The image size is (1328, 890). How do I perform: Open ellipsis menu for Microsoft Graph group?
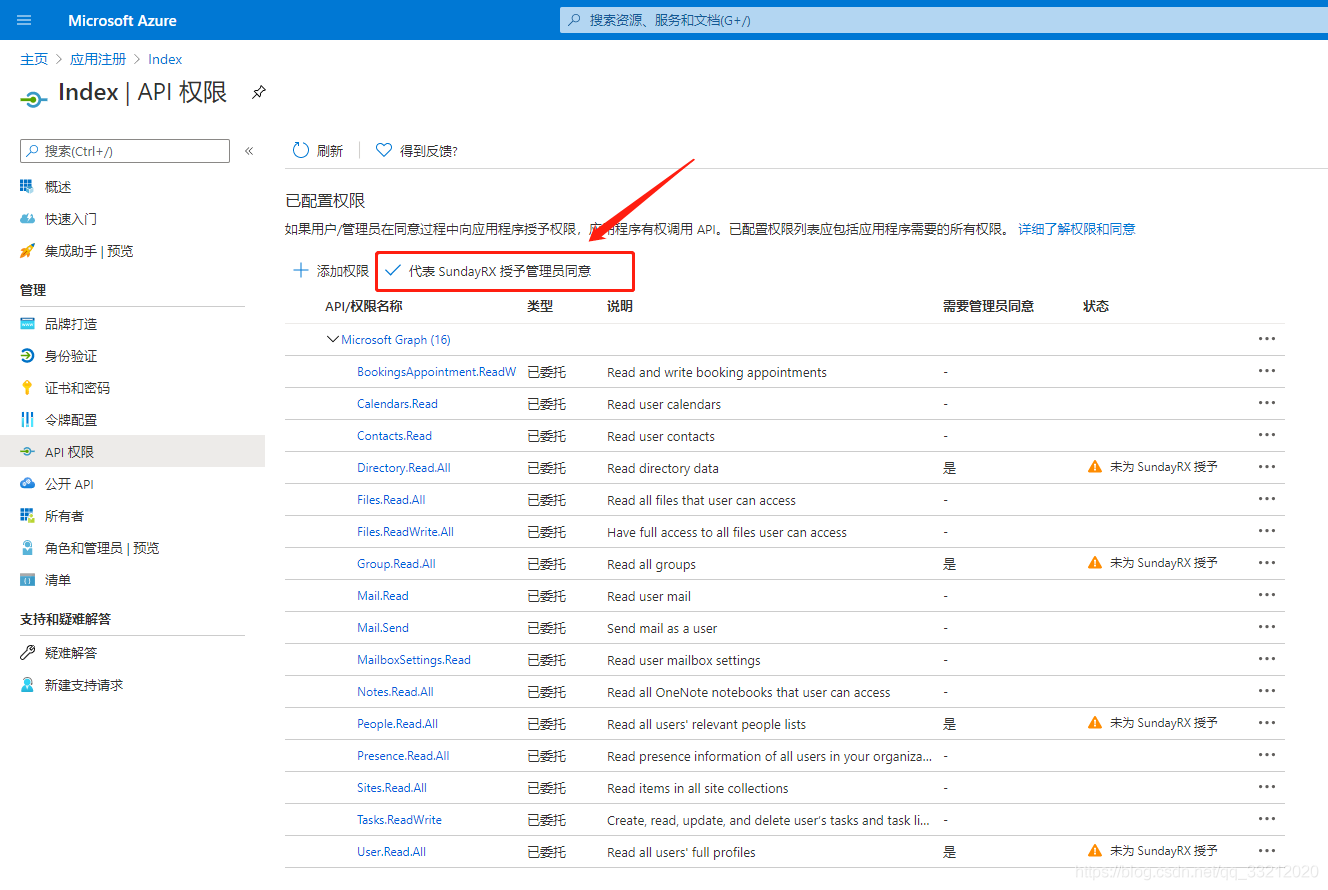click(x=1267, y=339)
